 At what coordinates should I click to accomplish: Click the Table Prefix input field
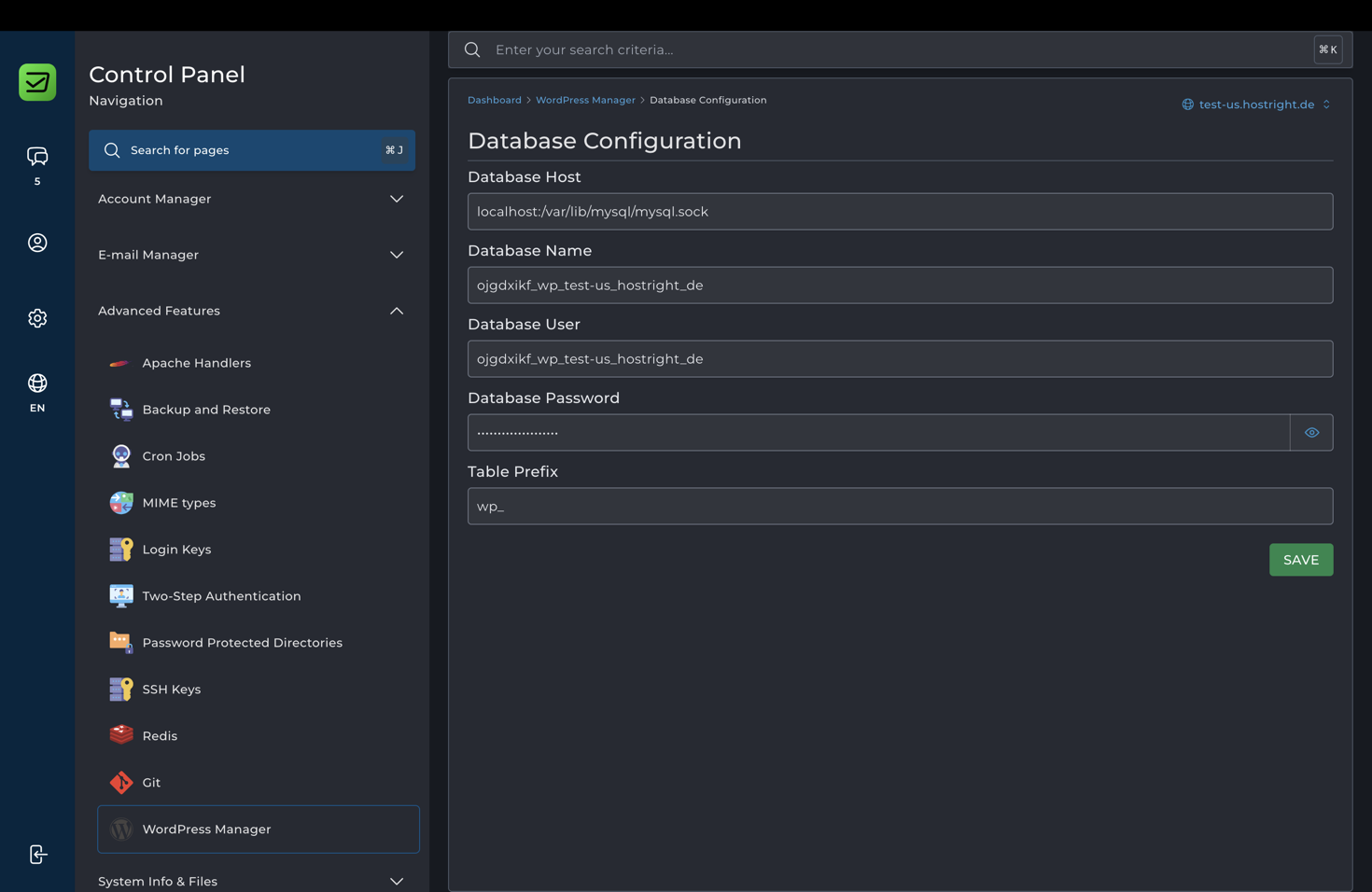900,507
